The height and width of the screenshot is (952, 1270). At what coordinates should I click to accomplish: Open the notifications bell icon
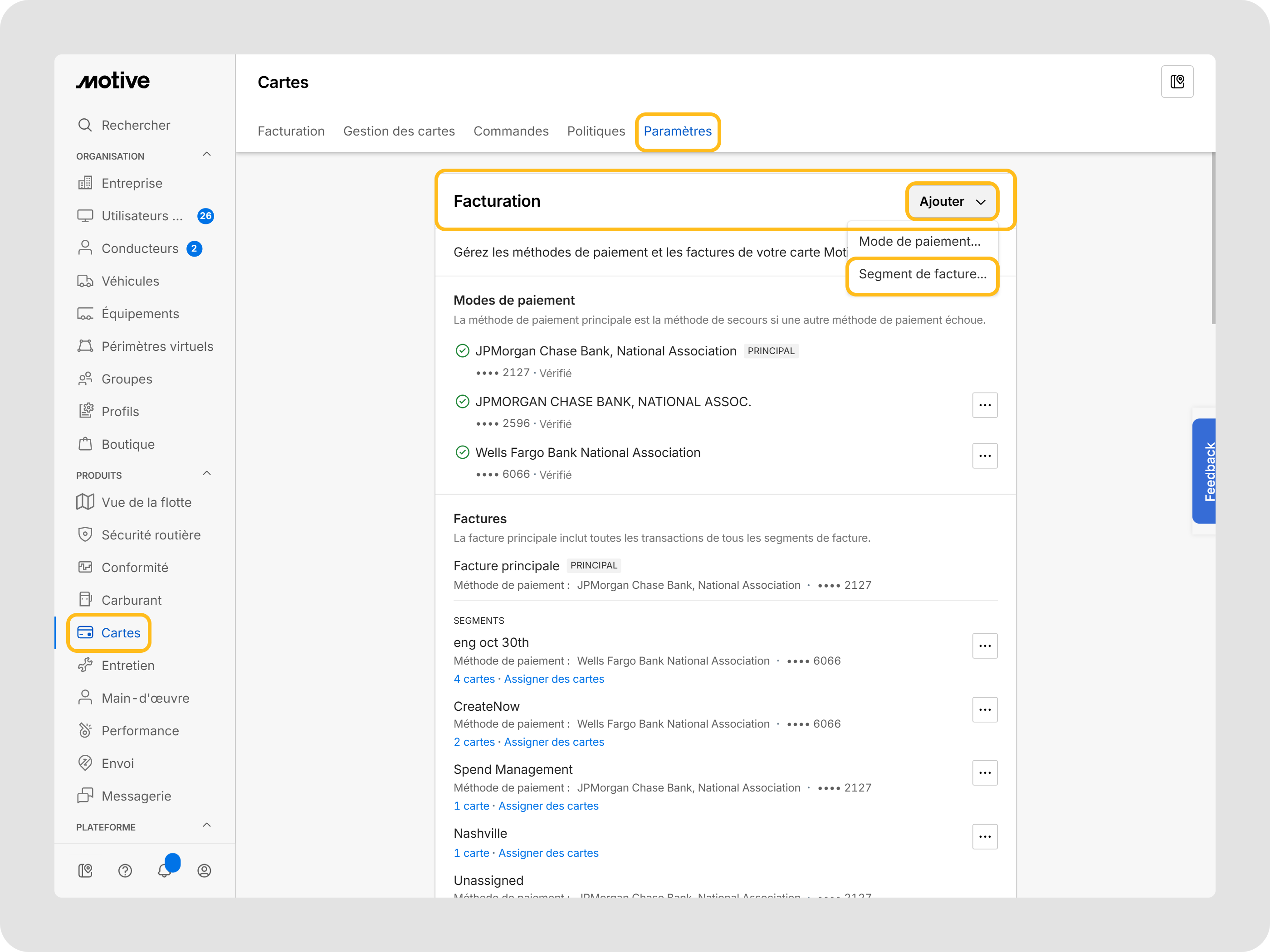[165, 870]
